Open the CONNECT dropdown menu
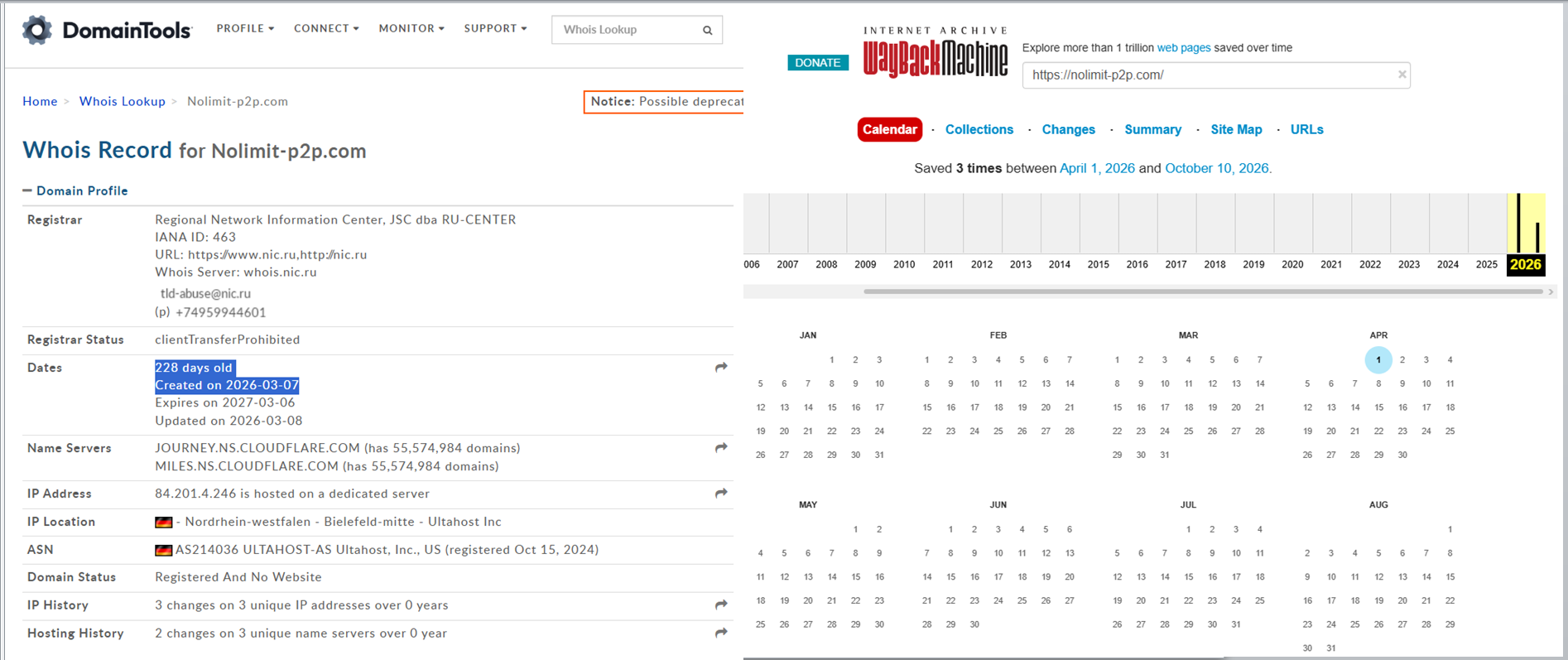This screenshot has width=1568, height=660. point(326,28)
